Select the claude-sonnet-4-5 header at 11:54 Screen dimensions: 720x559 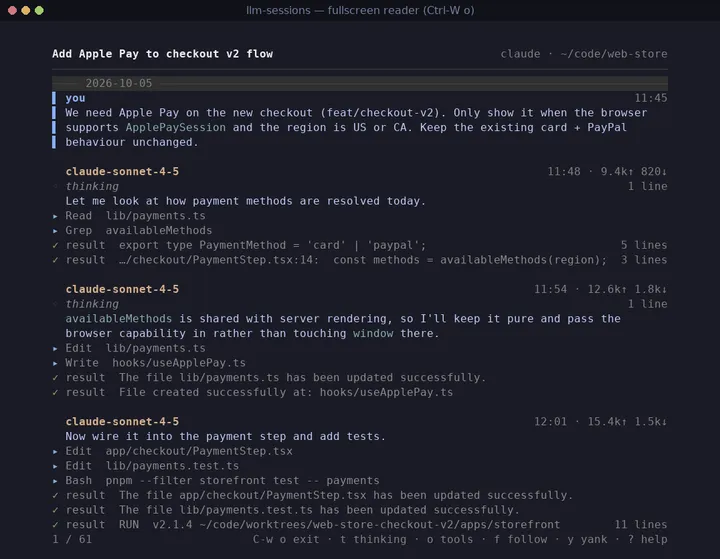(x=122, y=289)
